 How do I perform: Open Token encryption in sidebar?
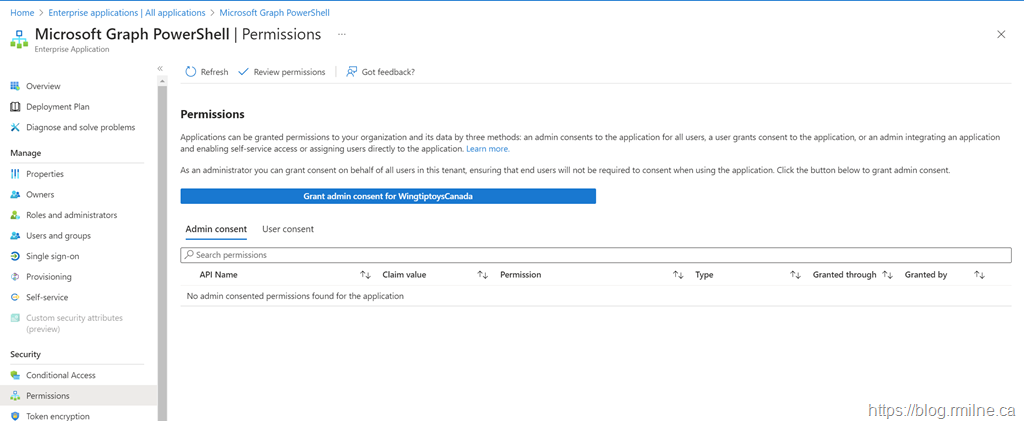point(57,416)
